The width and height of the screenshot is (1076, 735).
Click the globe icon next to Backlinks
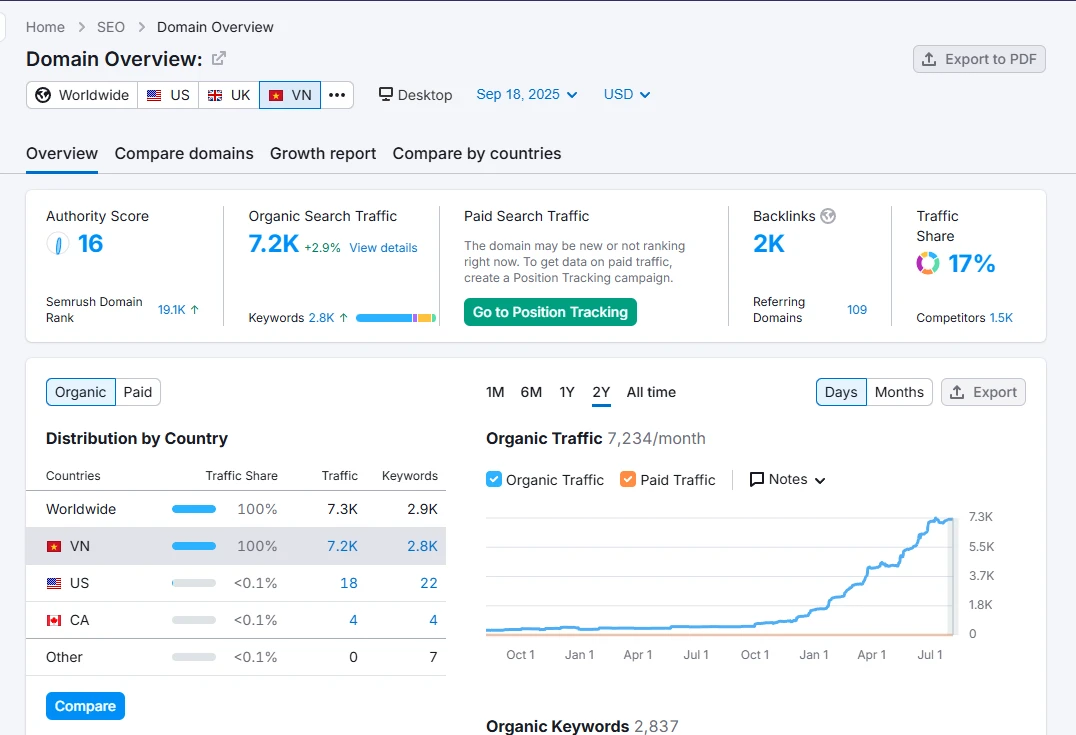click(827, 216)
